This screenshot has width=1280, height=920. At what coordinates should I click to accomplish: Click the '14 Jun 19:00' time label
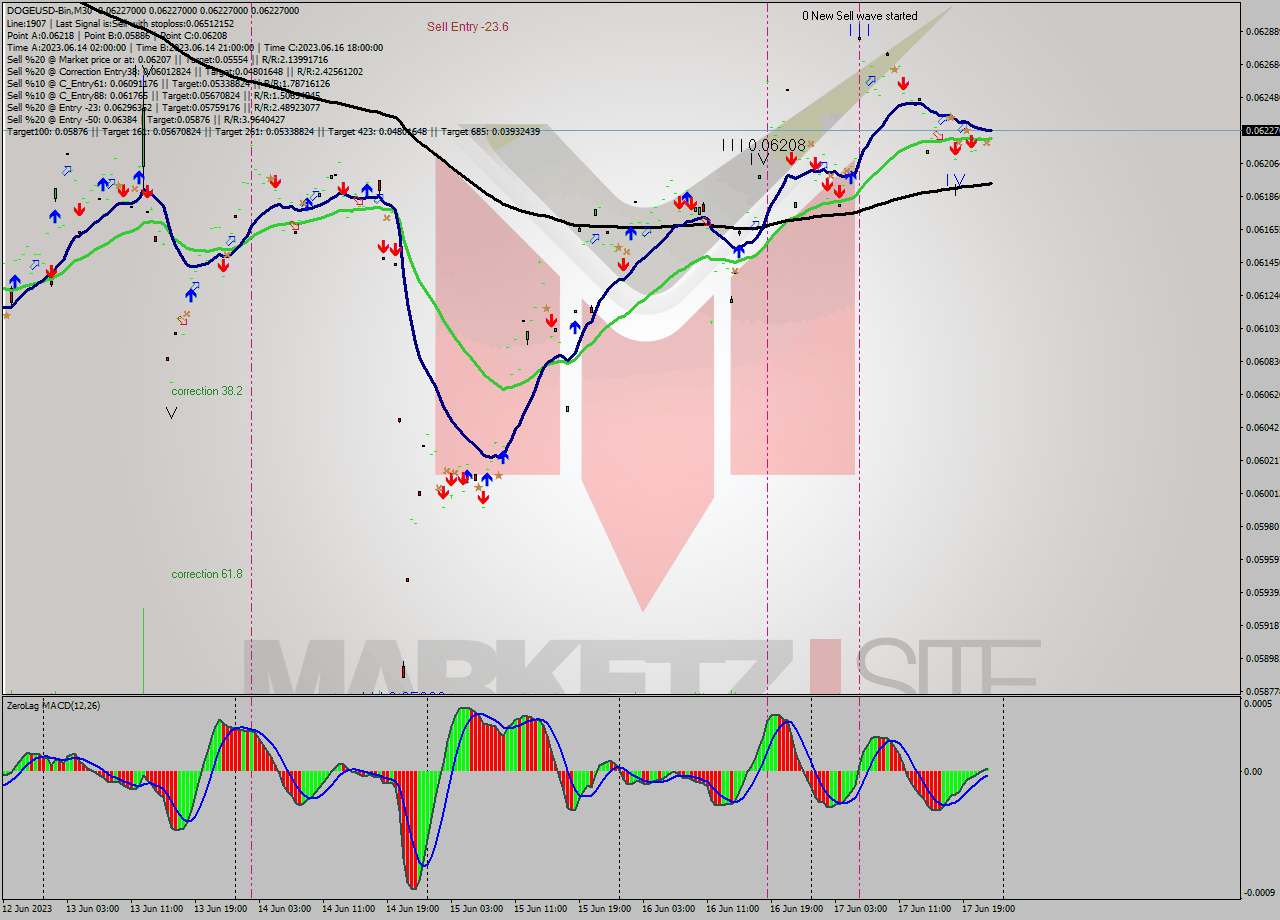[413, 909]
